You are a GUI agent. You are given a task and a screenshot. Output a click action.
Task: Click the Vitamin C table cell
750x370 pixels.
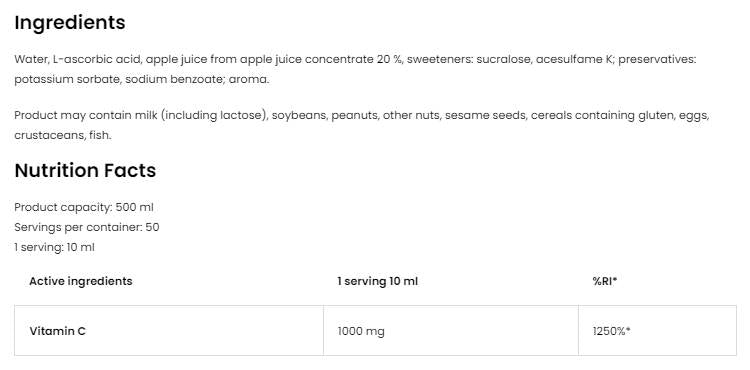[x=169, y=331]
